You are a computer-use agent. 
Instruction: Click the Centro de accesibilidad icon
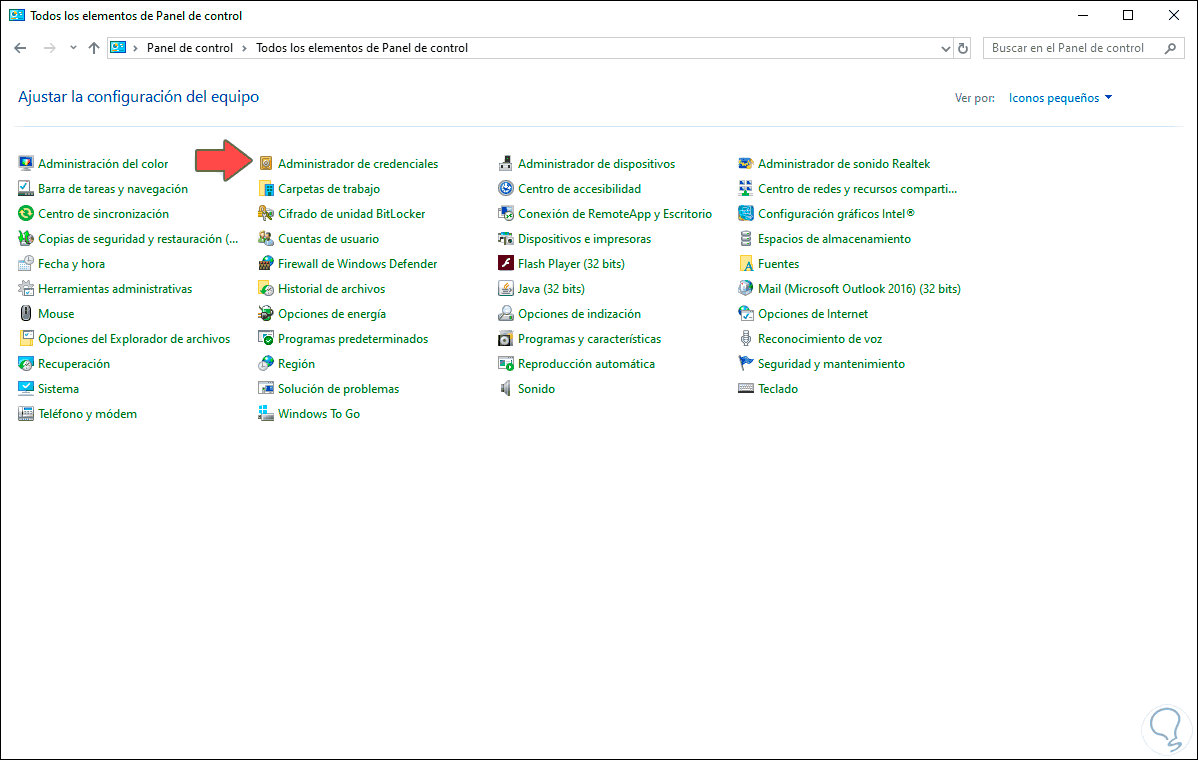pos(506,189)
